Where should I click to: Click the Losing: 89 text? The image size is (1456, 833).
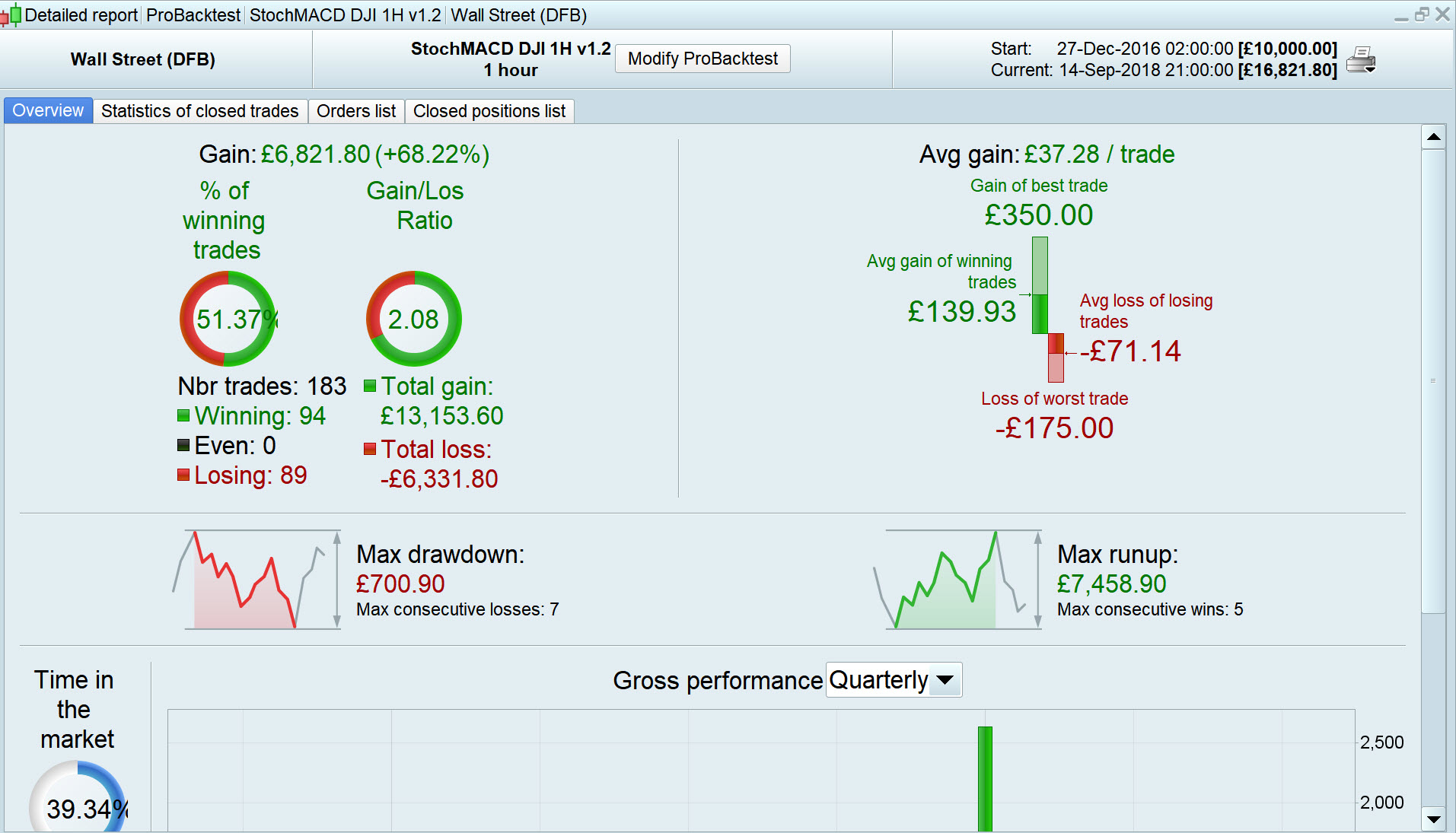point(250,475)
